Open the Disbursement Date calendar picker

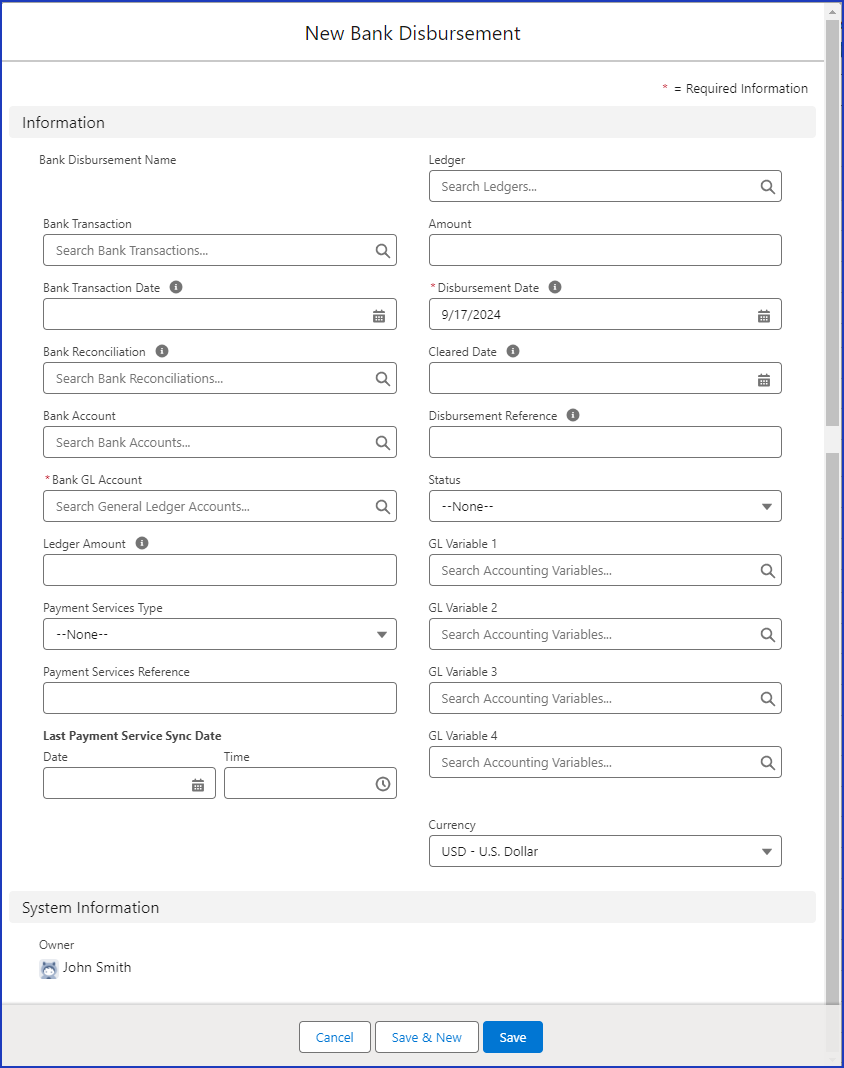tap(765, 314)
